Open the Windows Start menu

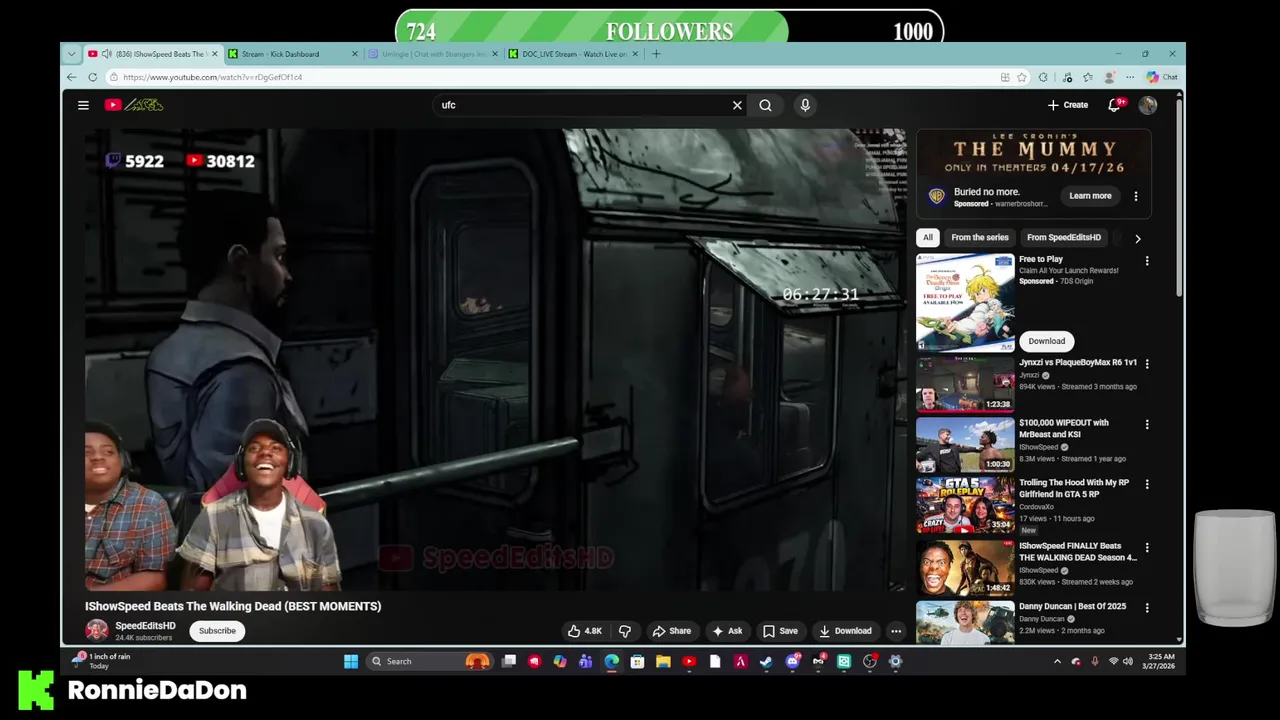click(351, 661)
